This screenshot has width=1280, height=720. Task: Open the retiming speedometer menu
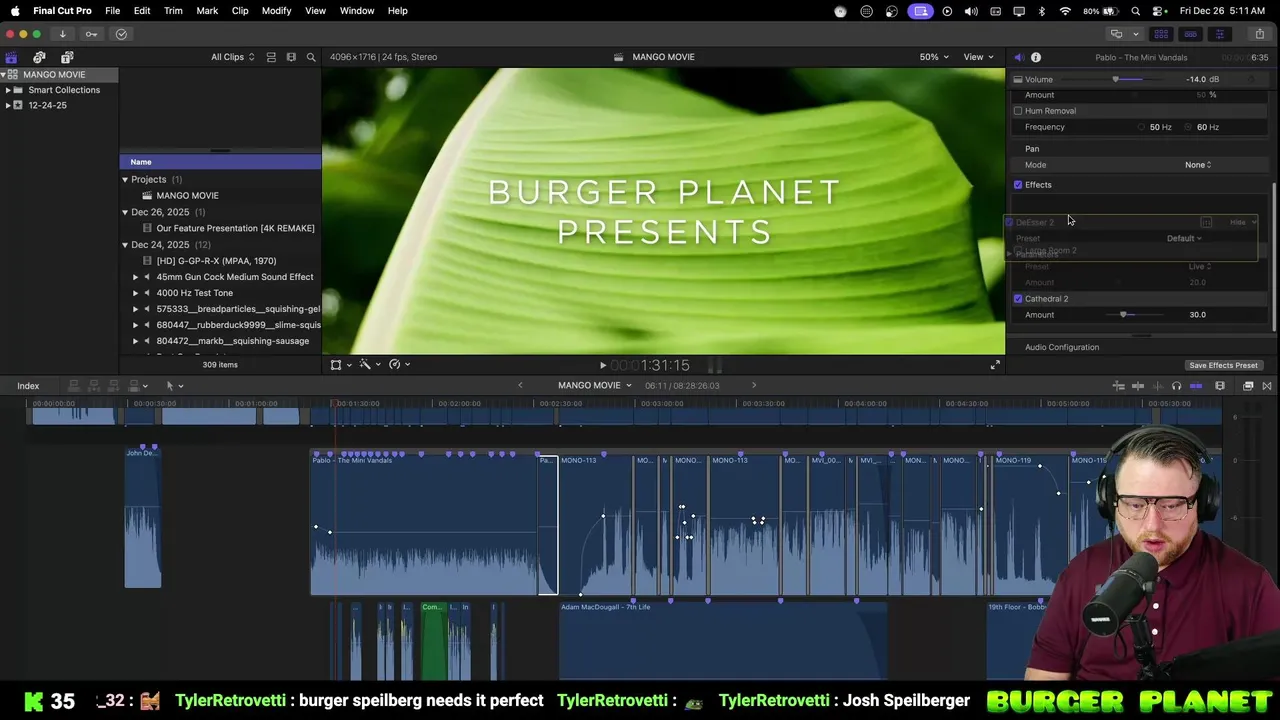398,365
